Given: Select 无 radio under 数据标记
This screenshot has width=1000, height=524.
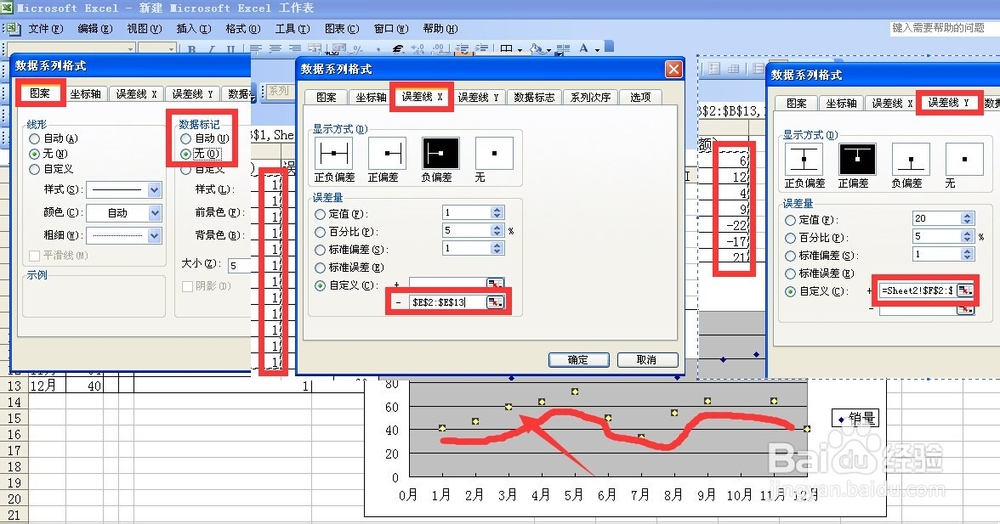Looking at the screenshot, I should pos(186,154).
